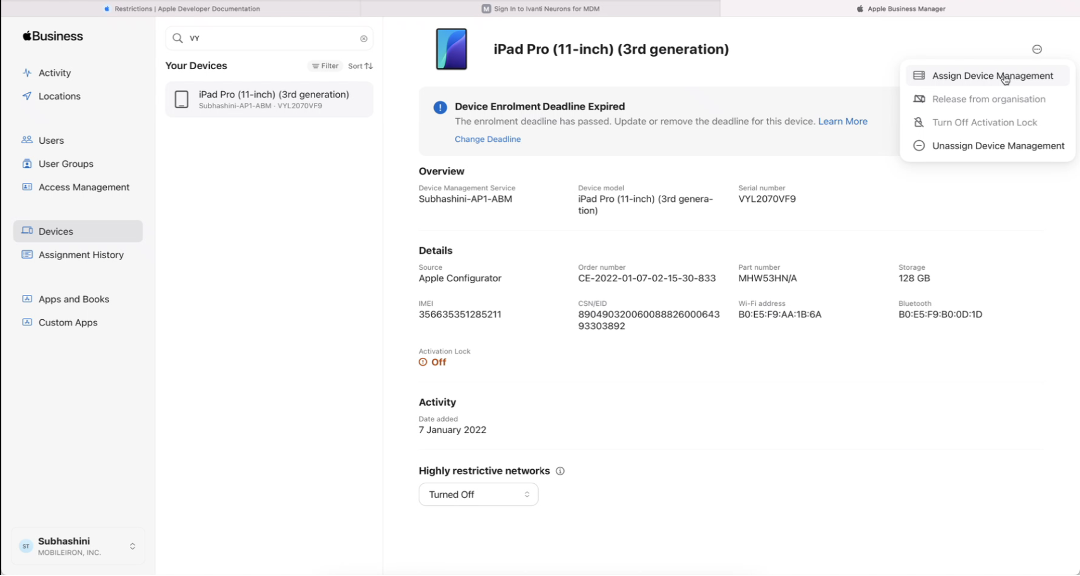Open the Sort devices menu
This screenshot has height=576, width=1080.
360,66
